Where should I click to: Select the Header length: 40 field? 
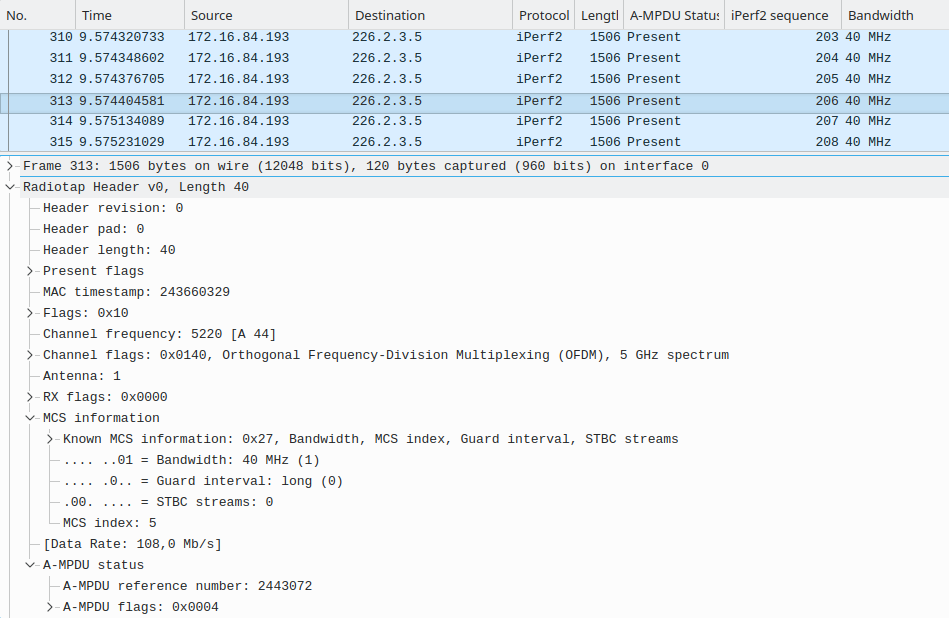pyautogui.click(x=109, y=250)
